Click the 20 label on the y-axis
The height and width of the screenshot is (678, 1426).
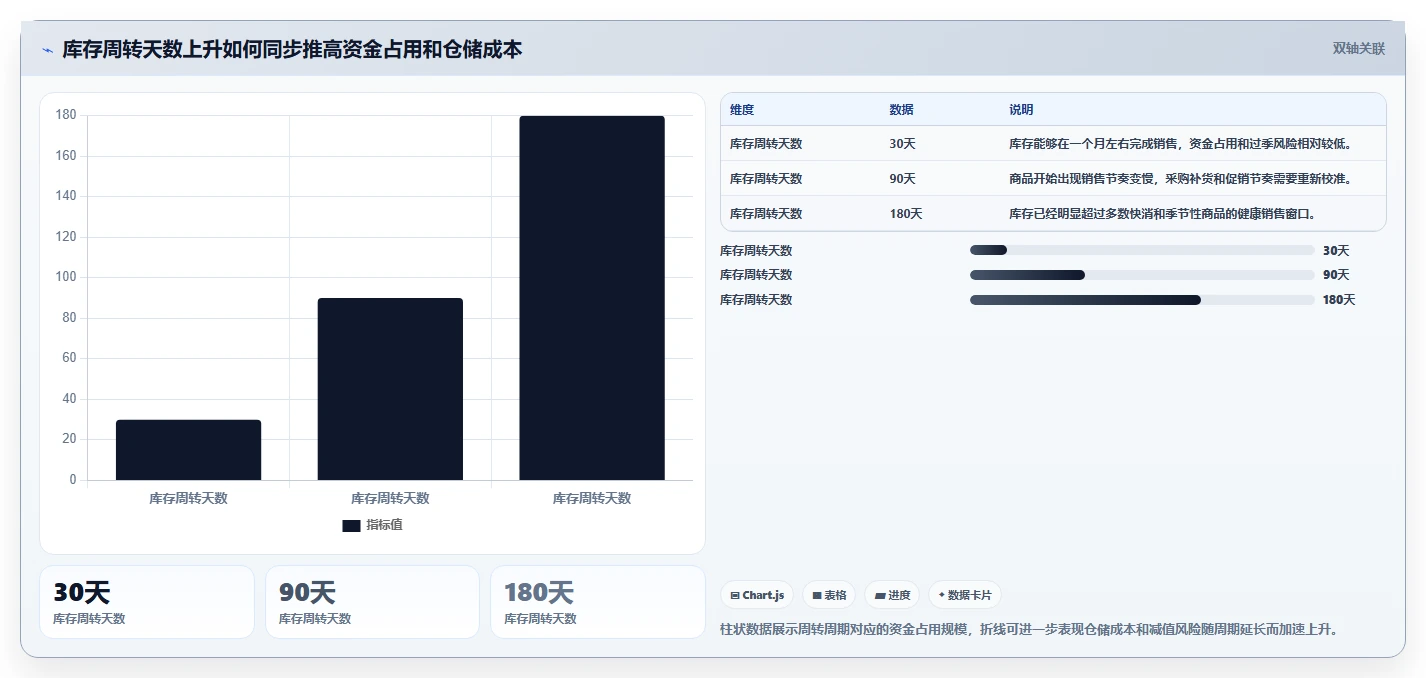click(69, 439)
